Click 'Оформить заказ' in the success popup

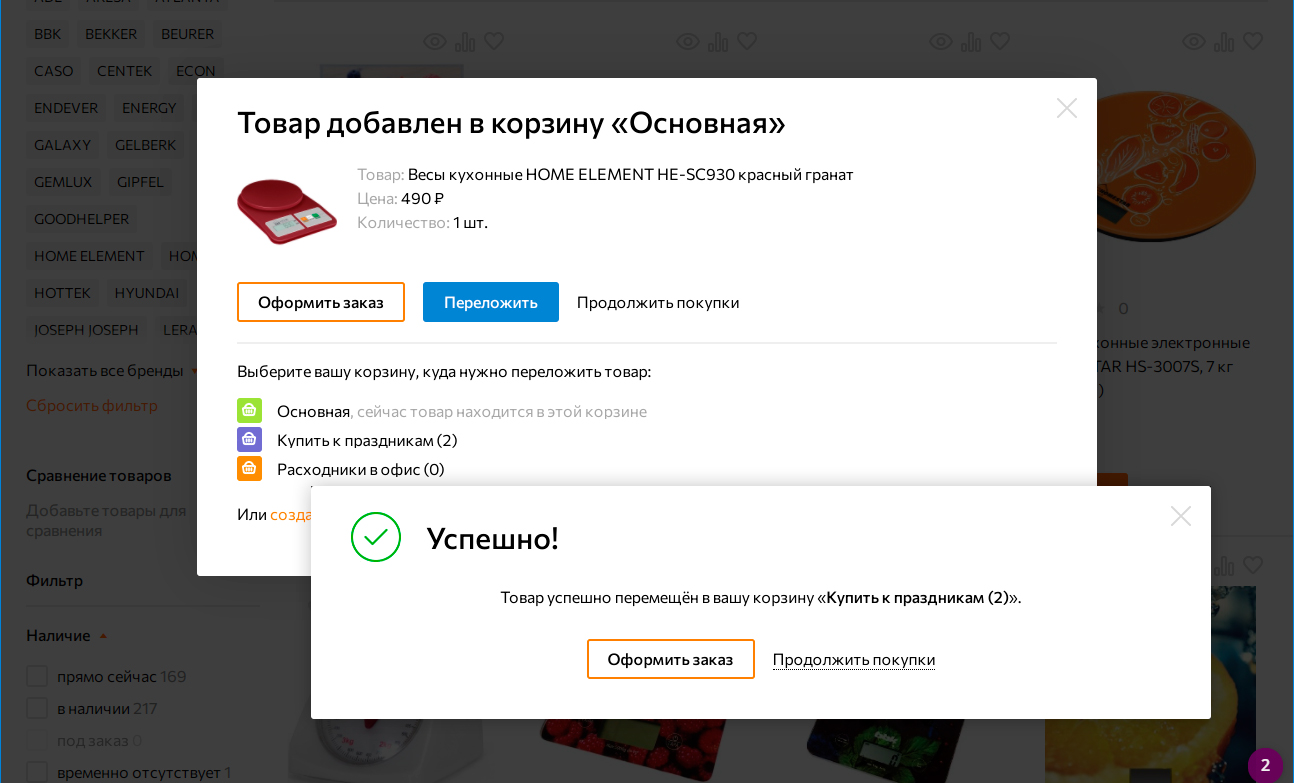click(x=671, y=659)
